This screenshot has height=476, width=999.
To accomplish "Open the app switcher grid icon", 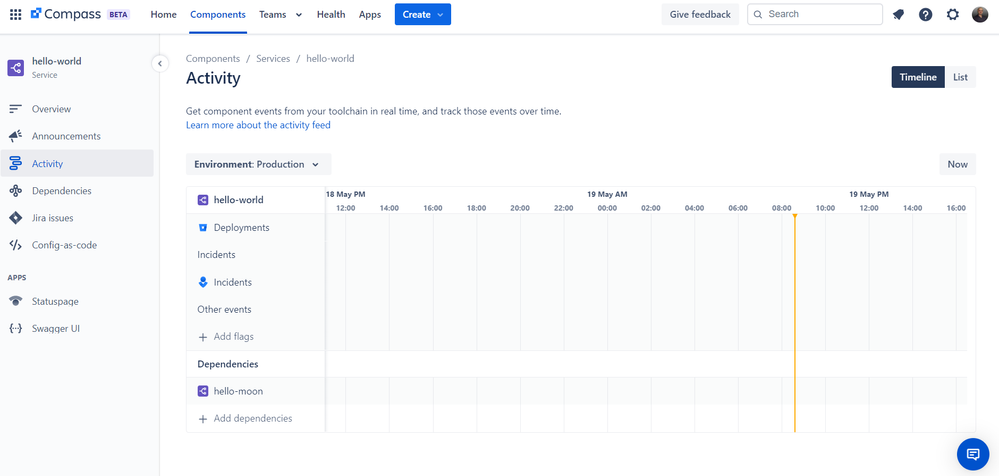I will 15,14.
